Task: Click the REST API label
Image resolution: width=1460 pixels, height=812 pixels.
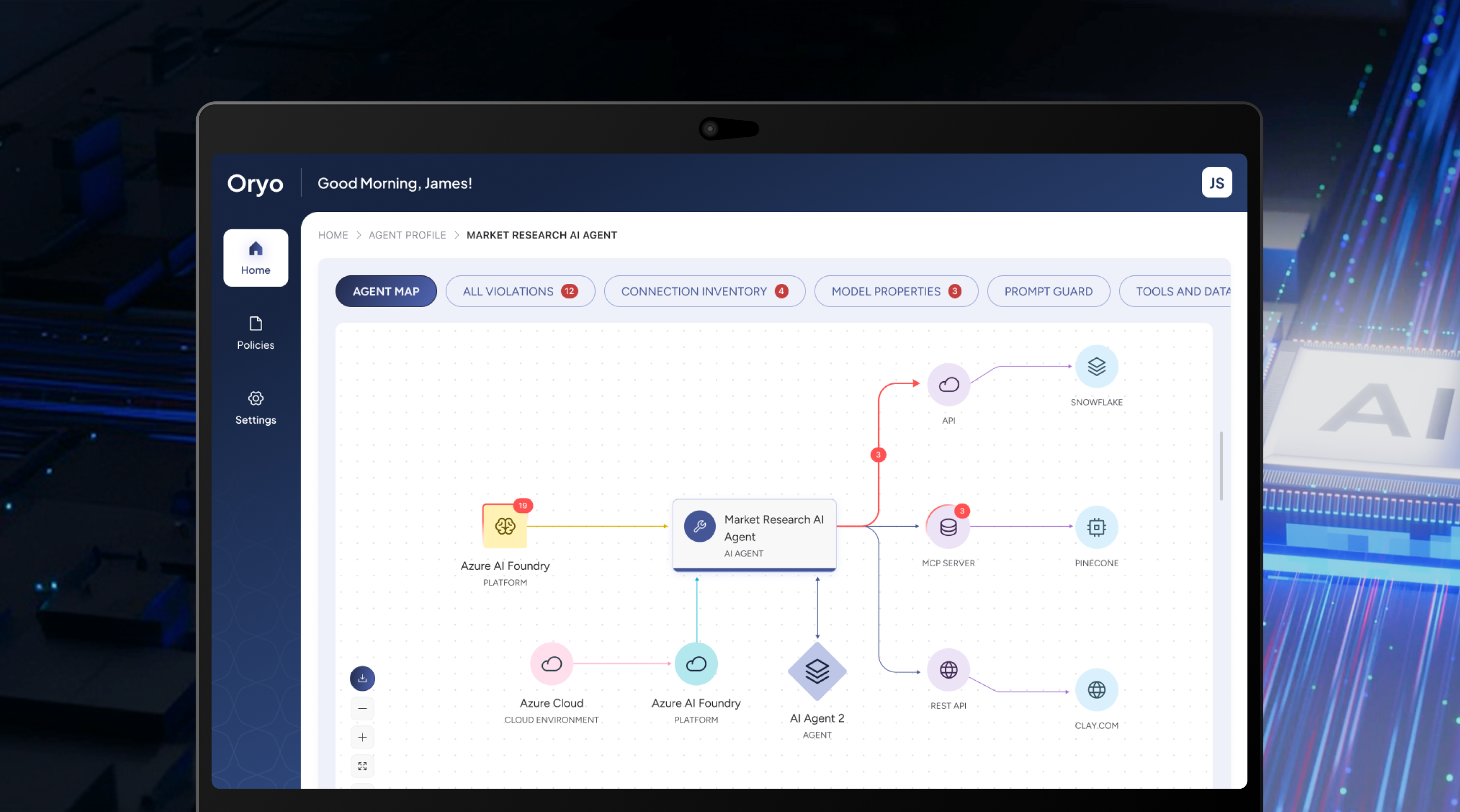Action: [948, 706]
